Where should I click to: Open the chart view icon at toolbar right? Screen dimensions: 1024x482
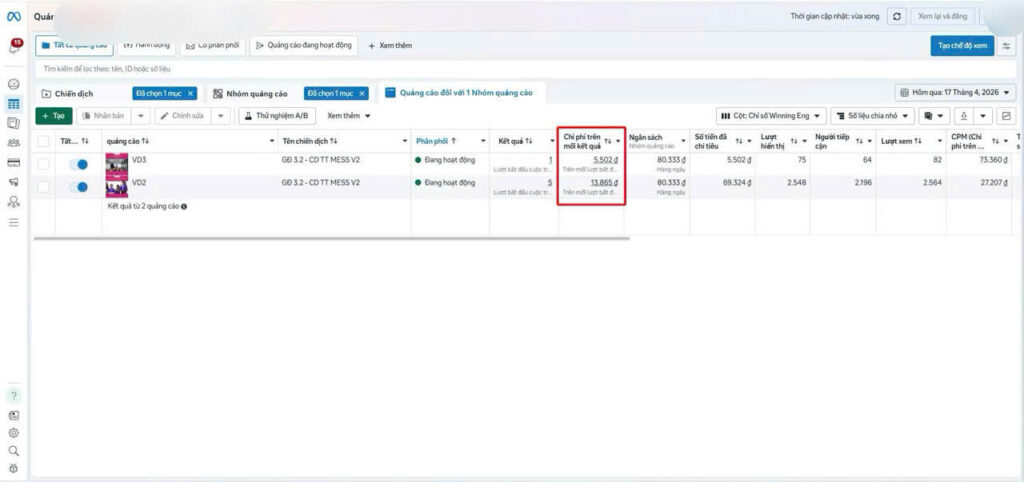[x=1006, y=116]
